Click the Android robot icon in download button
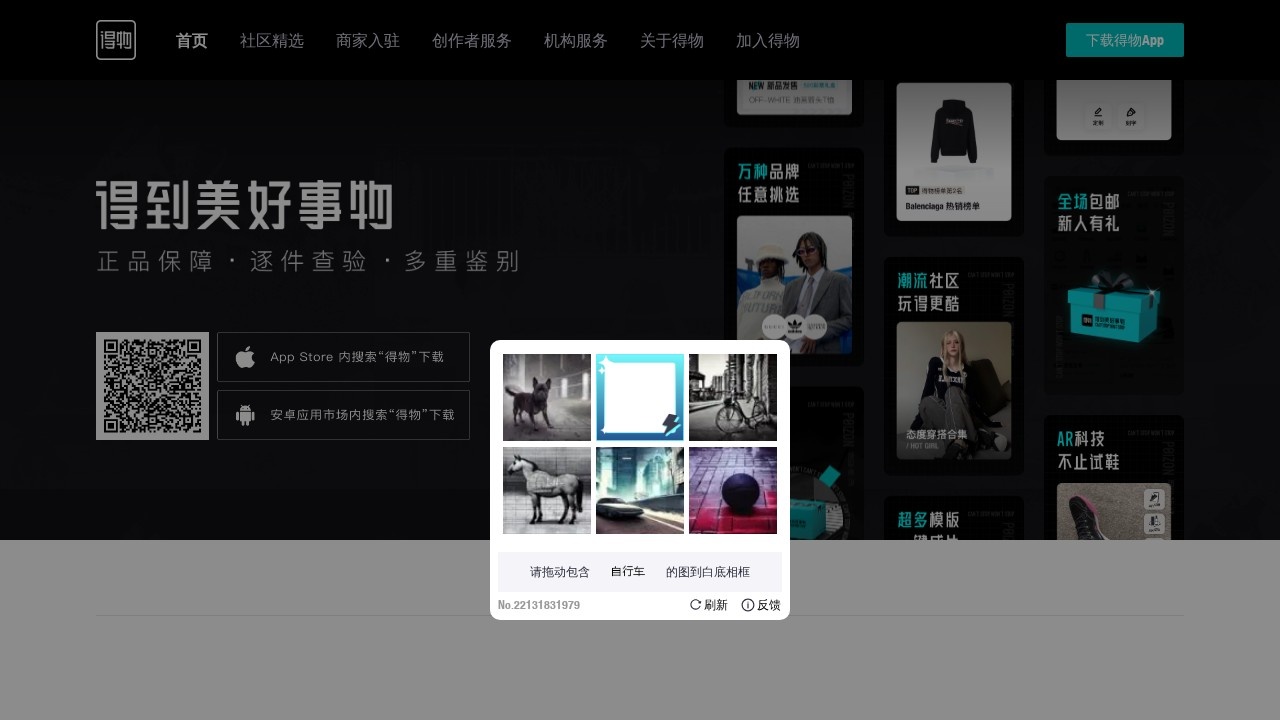Viewport: 1280px width, 720px height. point(244,415)
